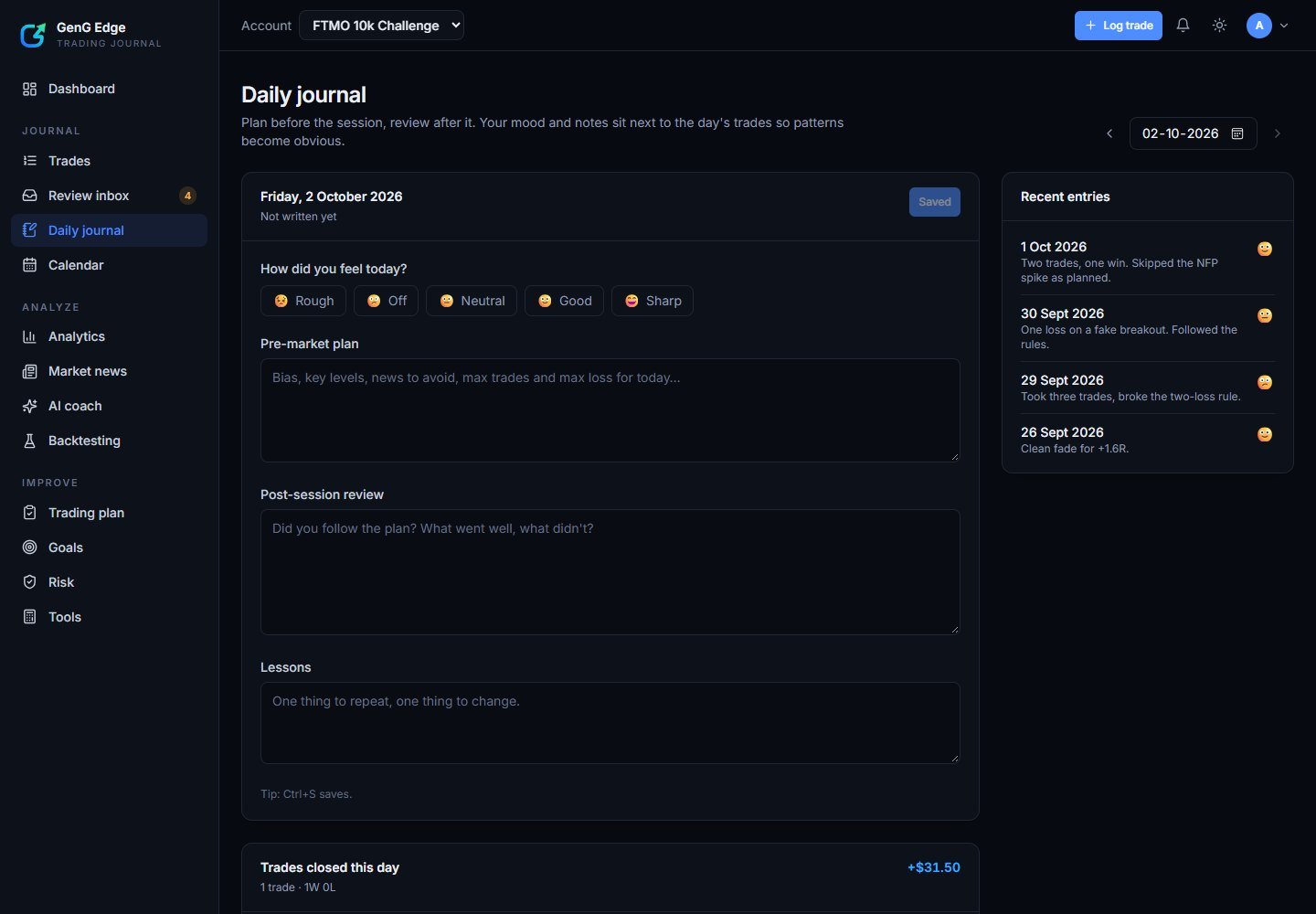Image resolution: width=1316 pixels, height=914 pixels.
Task: Select the Off mood option
Action: tap(386, 301)
